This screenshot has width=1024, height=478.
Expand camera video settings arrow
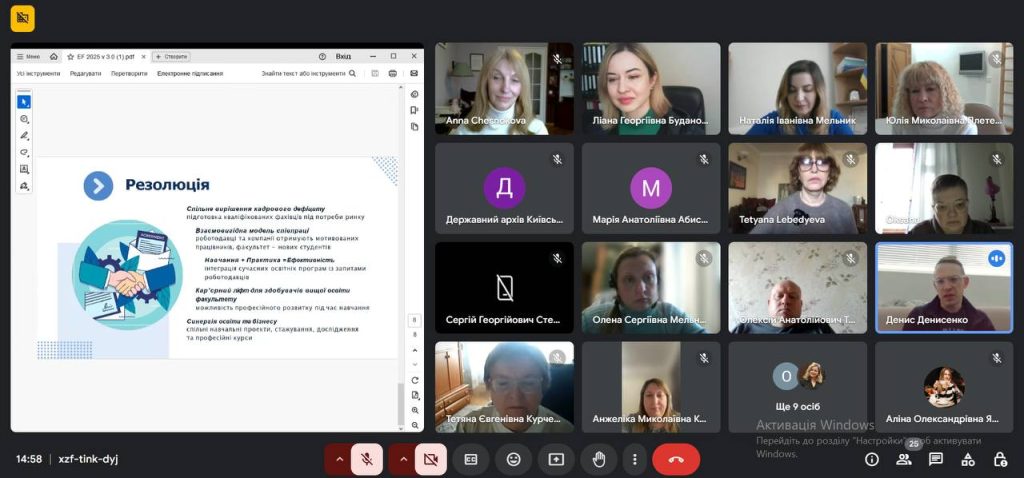pos(404,459)
